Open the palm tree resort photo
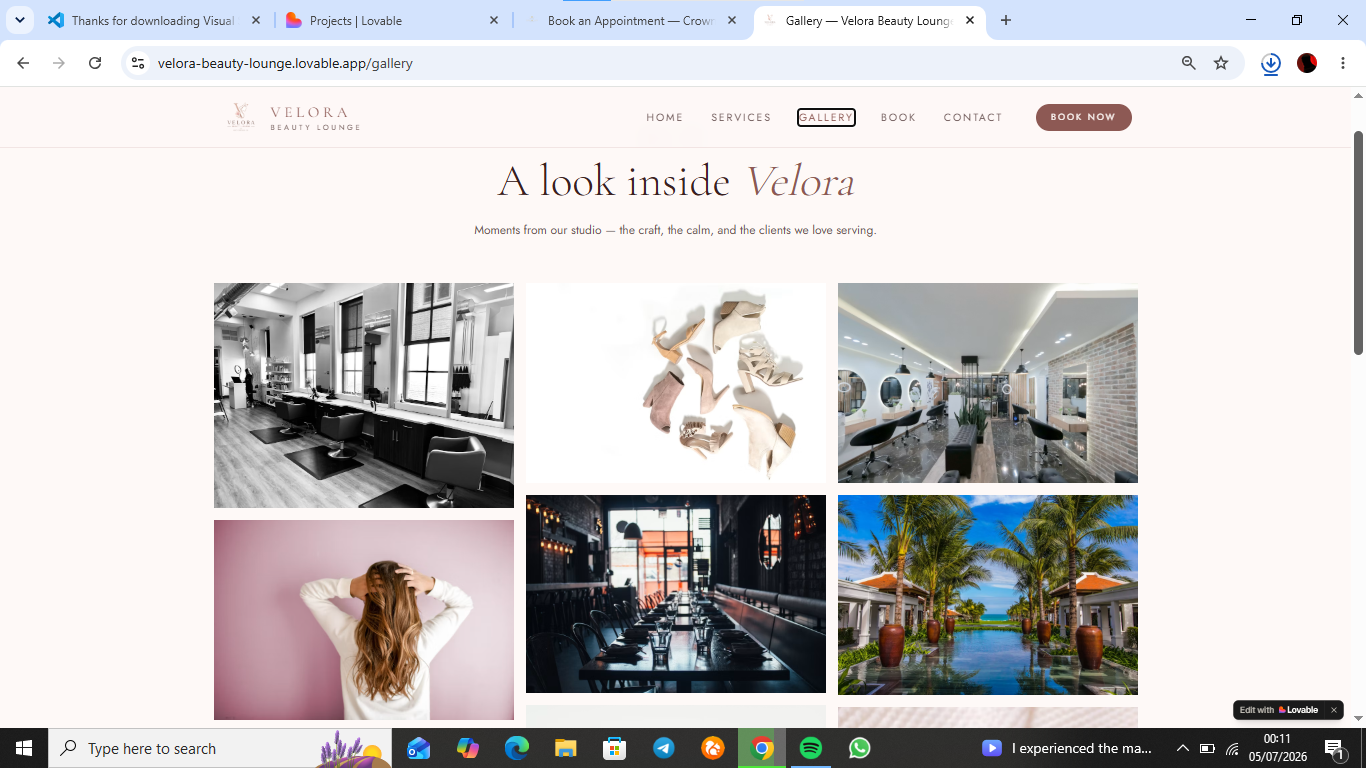 pyautogui.click(x=988, y=595)
